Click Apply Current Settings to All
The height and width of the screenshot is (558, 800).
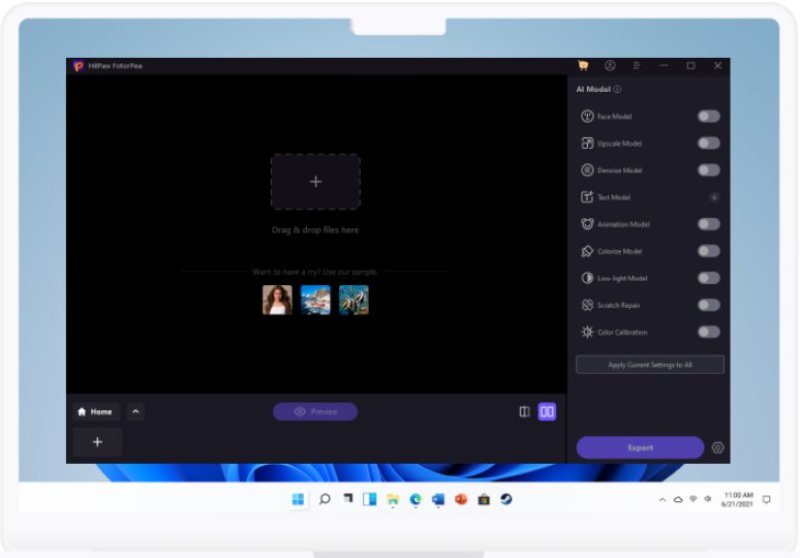pyautogui.click(x=650, y=365)
